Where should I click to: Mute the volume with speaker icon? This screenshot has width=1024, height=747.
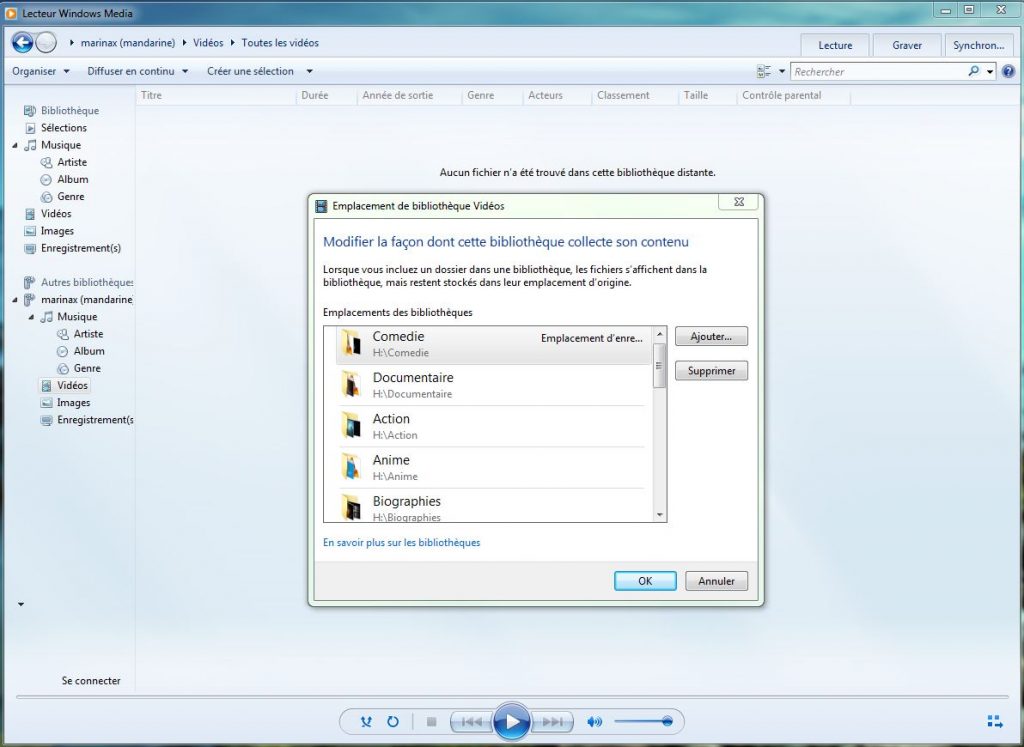pos(594,722)
